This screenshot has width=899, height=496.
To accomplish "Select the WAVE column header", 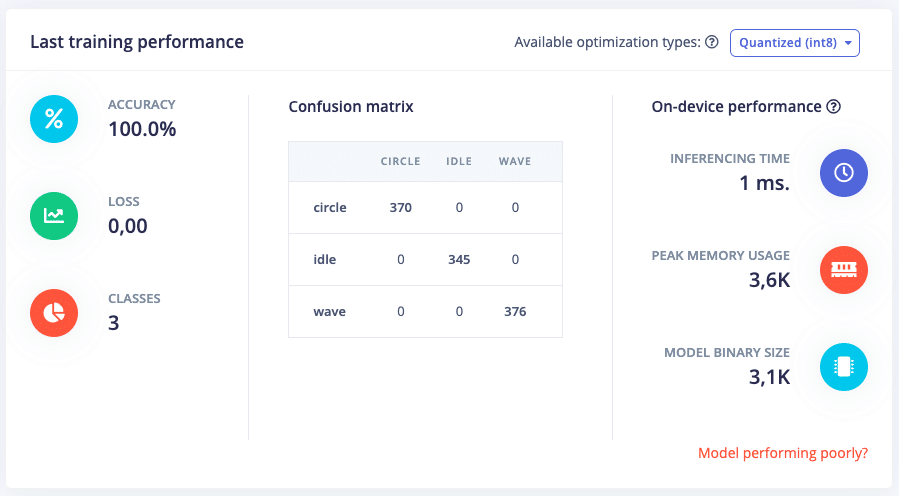I will pos(515,162).
